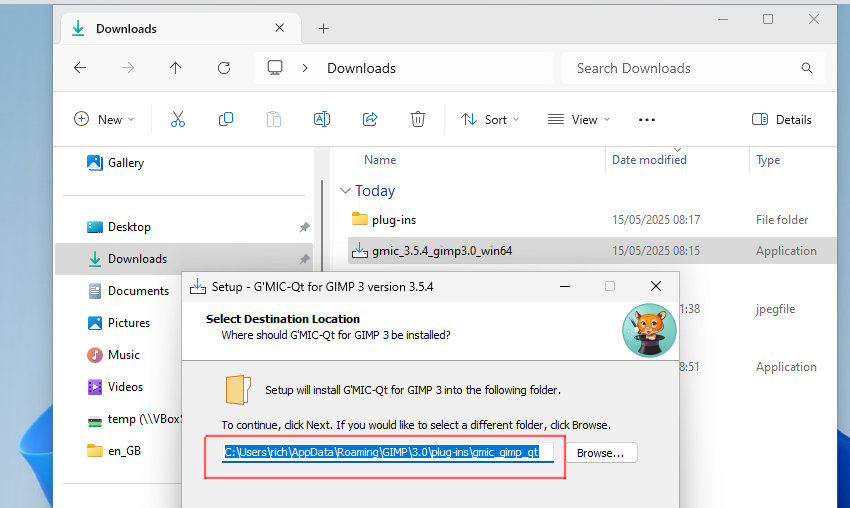This screenshot has width=850, height=508.
Task: Click the Share icon in toolbar
Action: (370, 119)
